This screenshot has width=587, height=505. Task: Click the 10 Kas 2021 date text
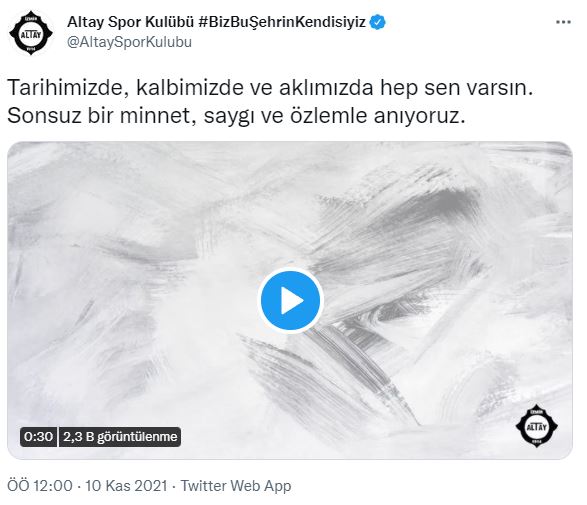click(126, 486)
